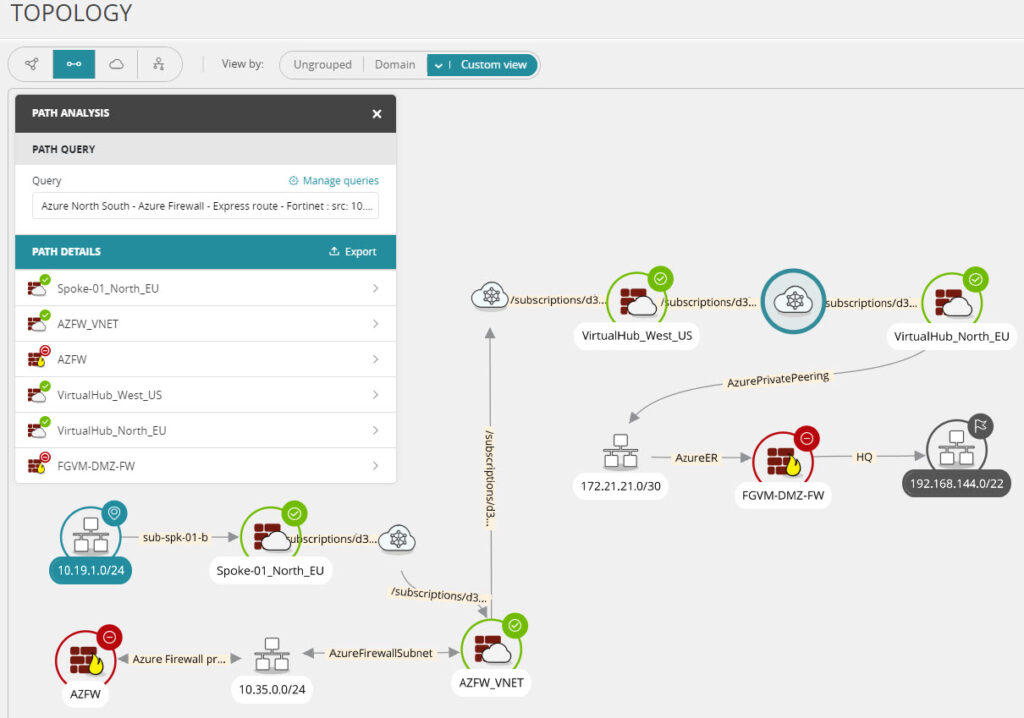Toggle the cloud view toolbar button
Viewport: 1024px width, 718px height.
[x=116, y=64]
